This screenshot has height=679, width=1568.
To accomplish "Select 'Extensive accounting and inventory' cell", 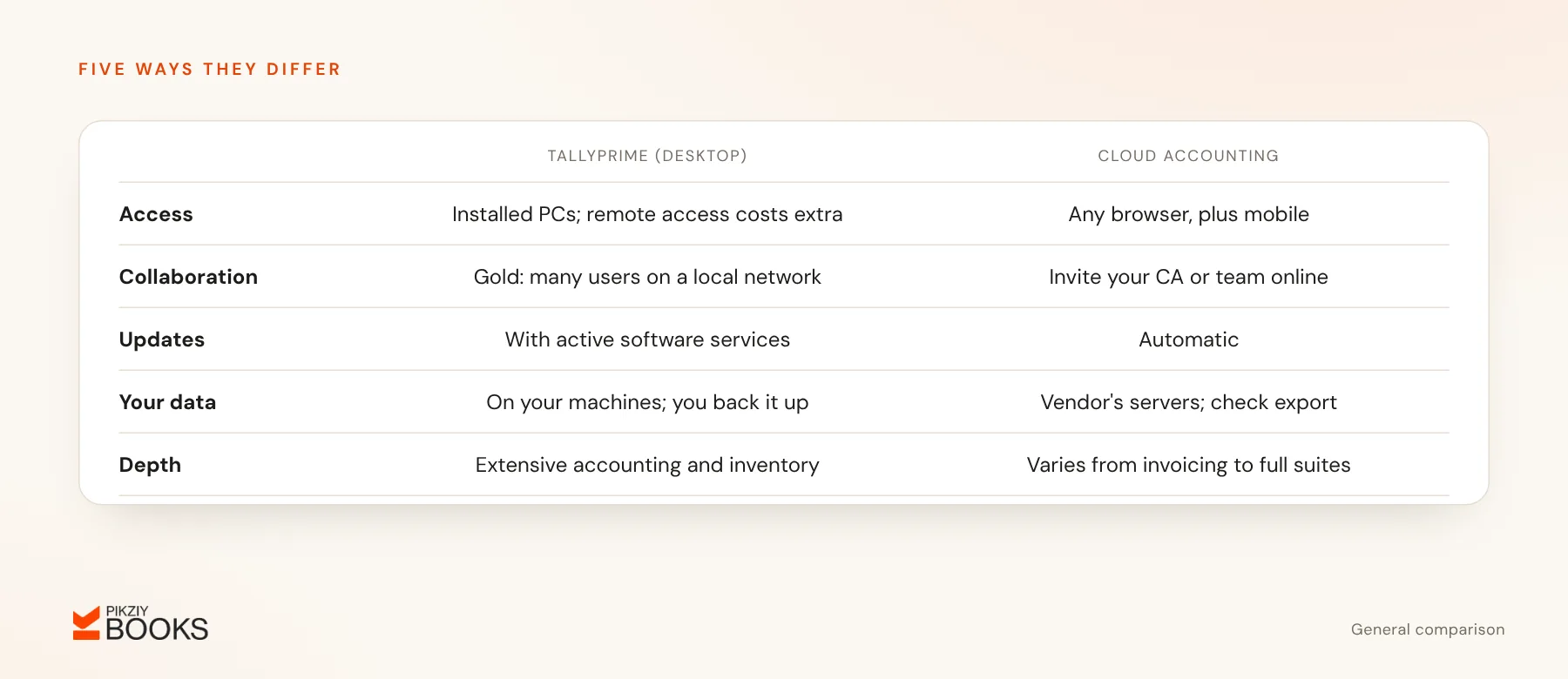I will pyautogui.click(x=647, y=465).
